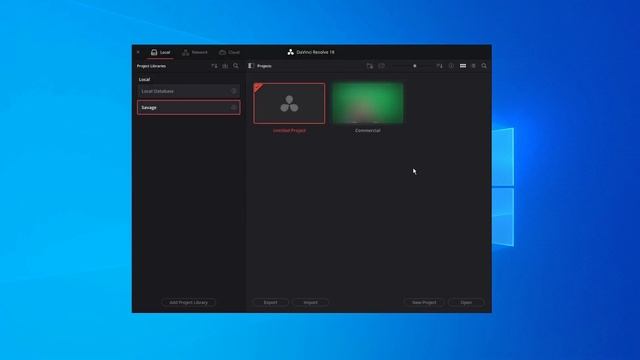Click the icon right of new folder

(381, 66)
